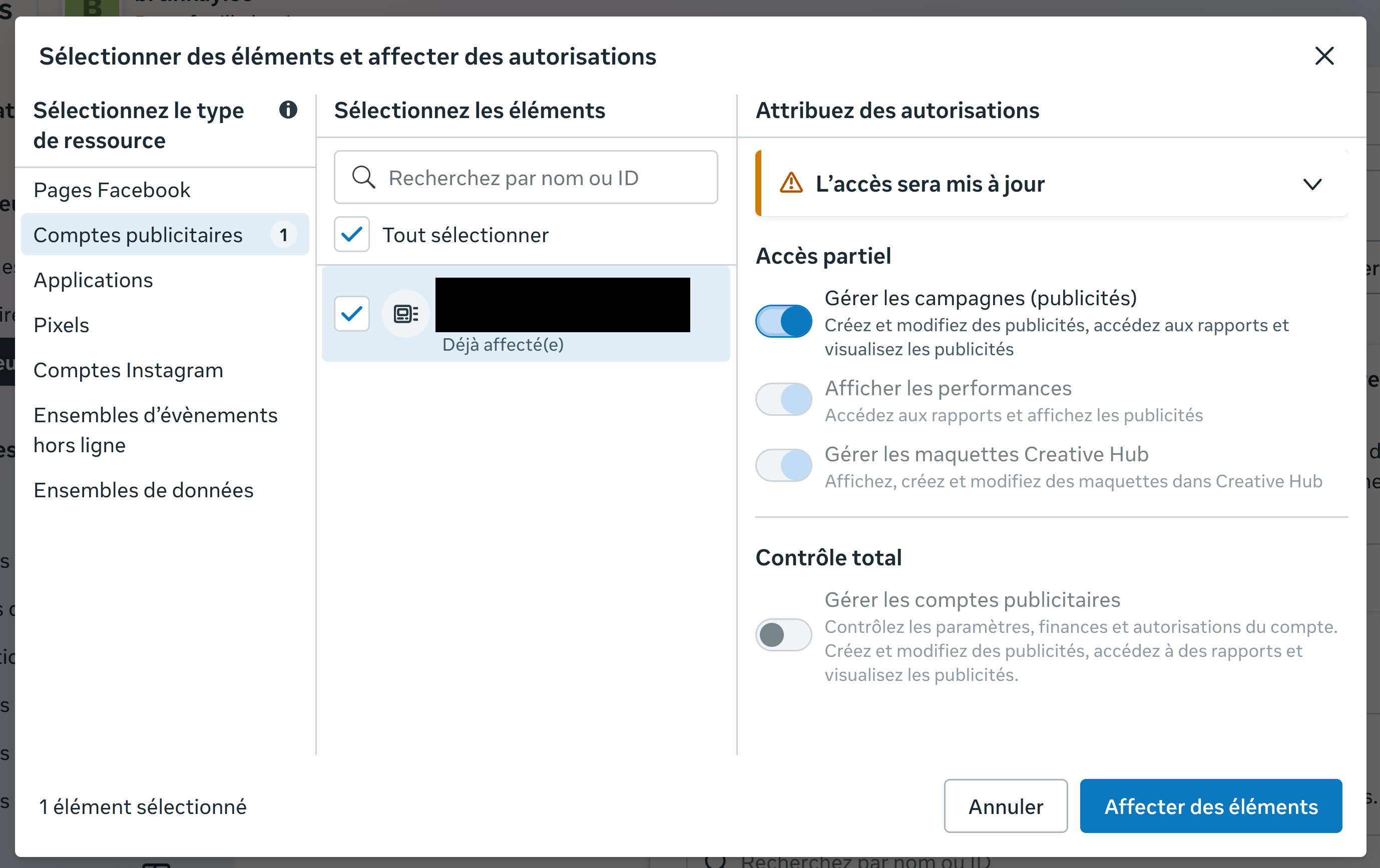Enable "Gérer les comptes publicitaires" switch
This screenshot has width=1380, height=868.
(x=783, y=635)
